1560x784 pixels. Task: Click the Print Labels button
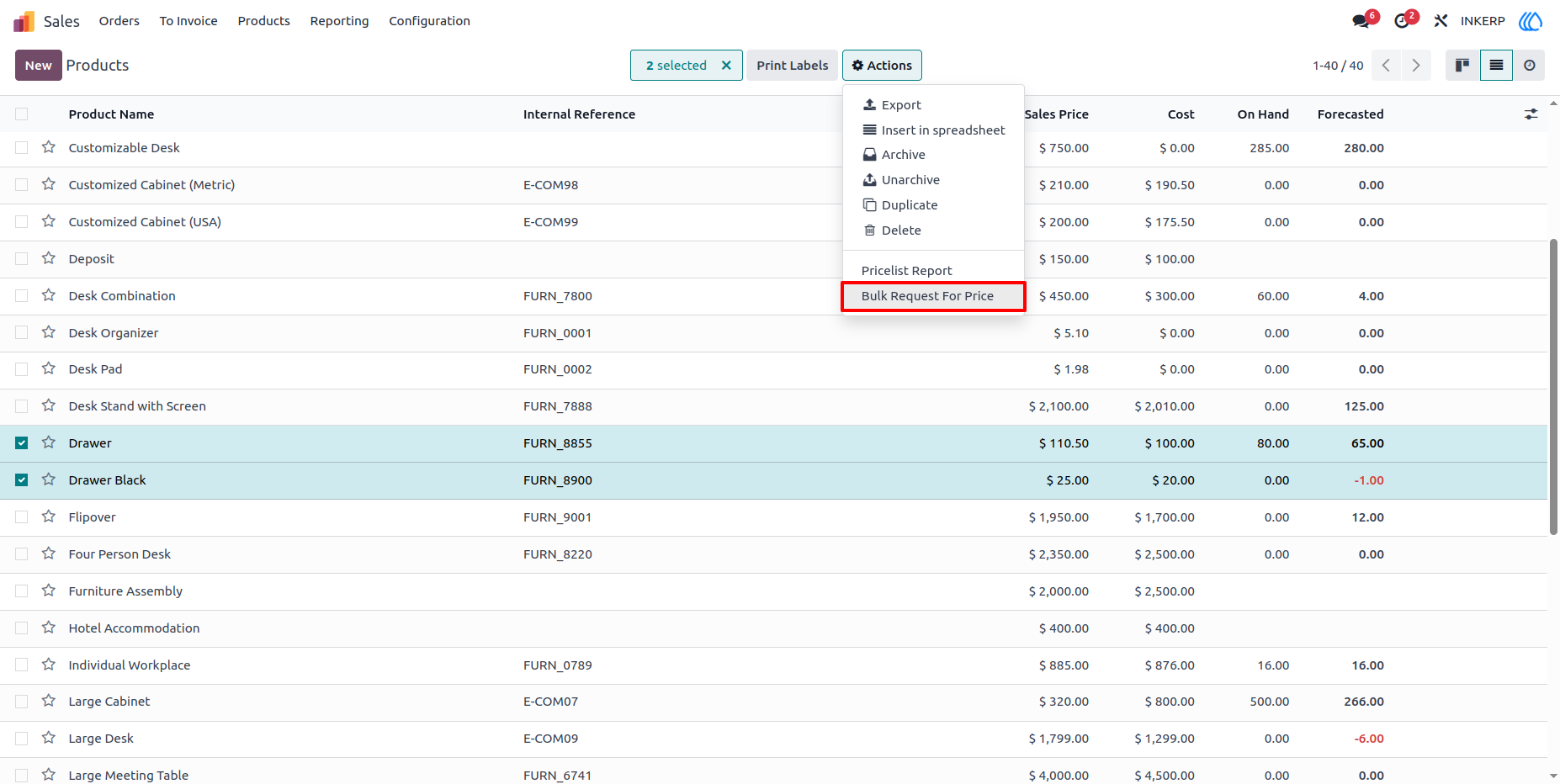pos(792,66)
